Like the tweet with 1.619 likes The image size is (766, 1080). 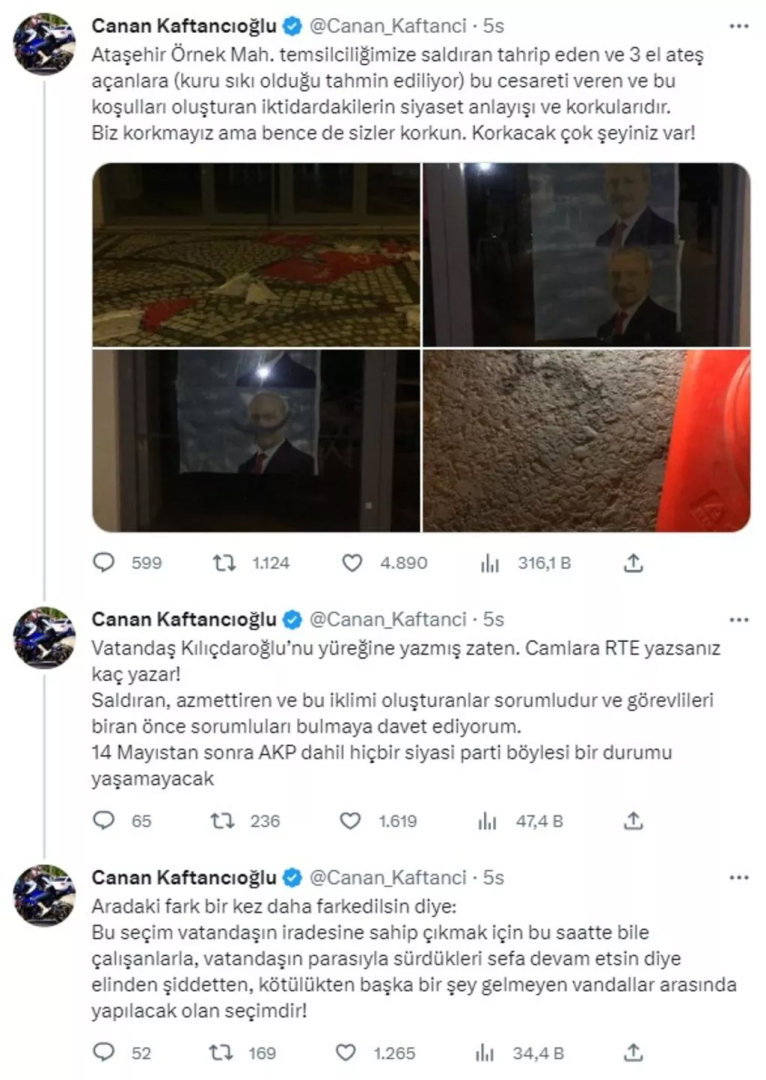(x=350, y=821)
